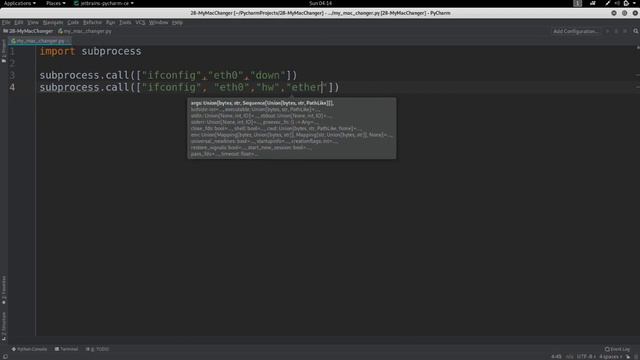Open the Applications menu in top panel

click(x=20, y=3)
